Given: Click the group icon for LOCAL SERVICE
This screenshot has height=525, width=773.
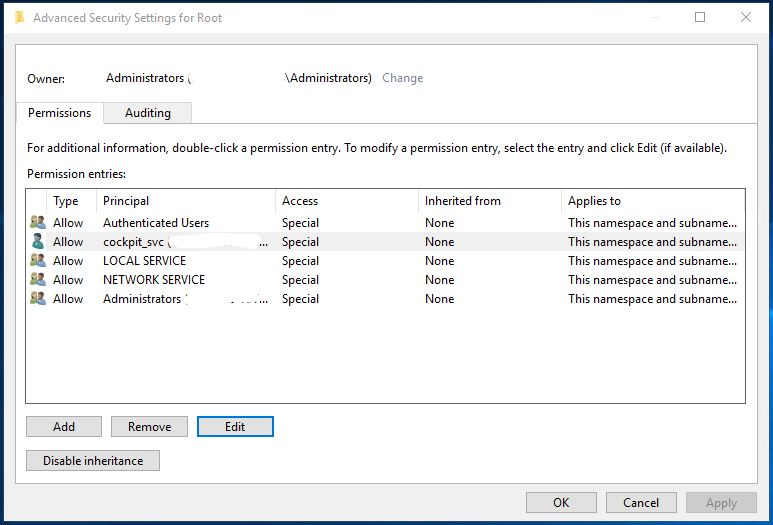Looking at the screenshot, I should click(x=38, y=260).
